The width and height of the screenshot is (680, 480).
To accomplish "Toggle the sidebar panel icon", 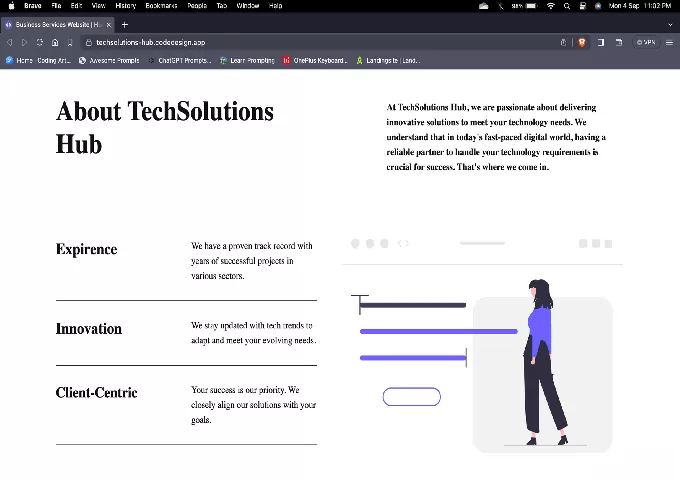I will [601, 42].
